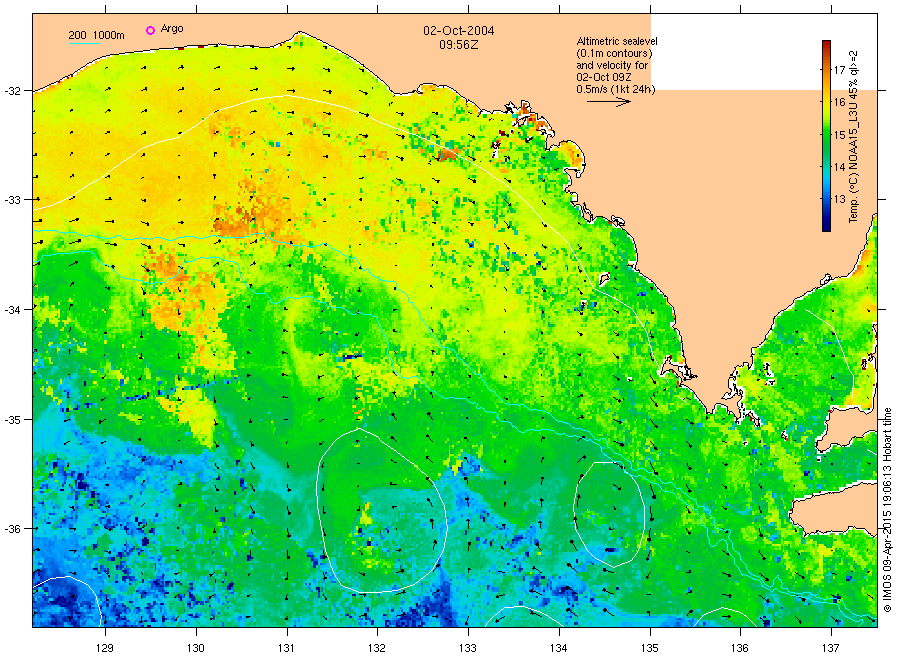Click the latitude label -36
Screen dimensions: 900x660
pos(13,529)
